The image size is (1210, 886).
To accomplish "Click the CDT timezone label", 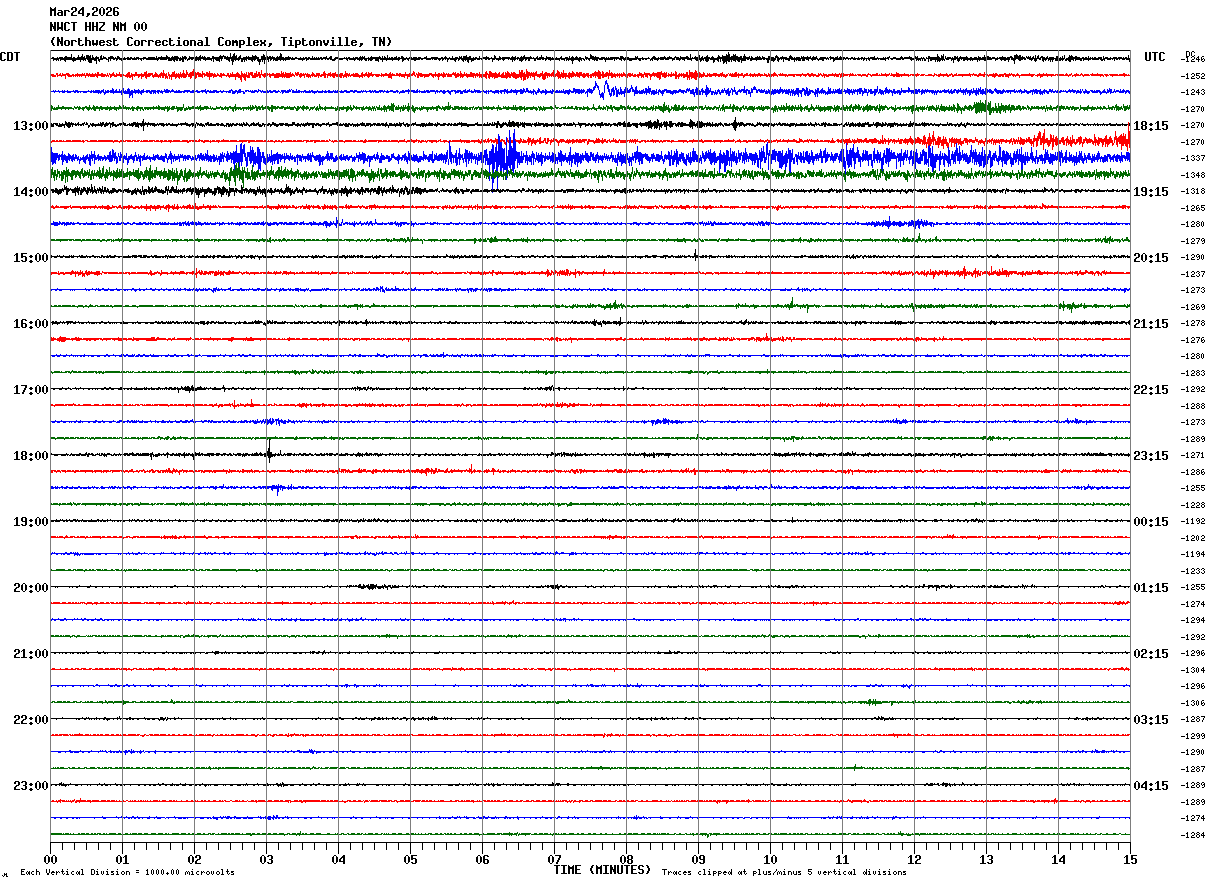I will (x=11, y=57).
